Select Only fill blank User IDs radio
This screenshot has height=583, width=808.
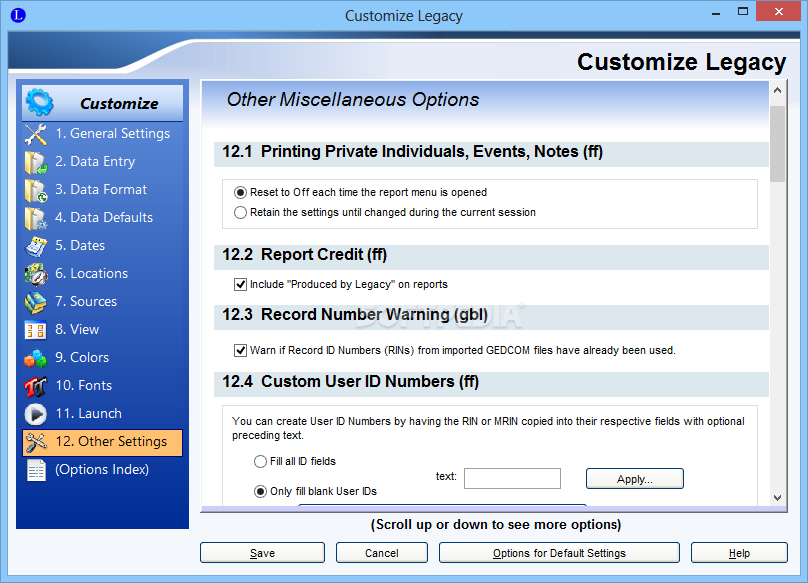tap(260, 491)
